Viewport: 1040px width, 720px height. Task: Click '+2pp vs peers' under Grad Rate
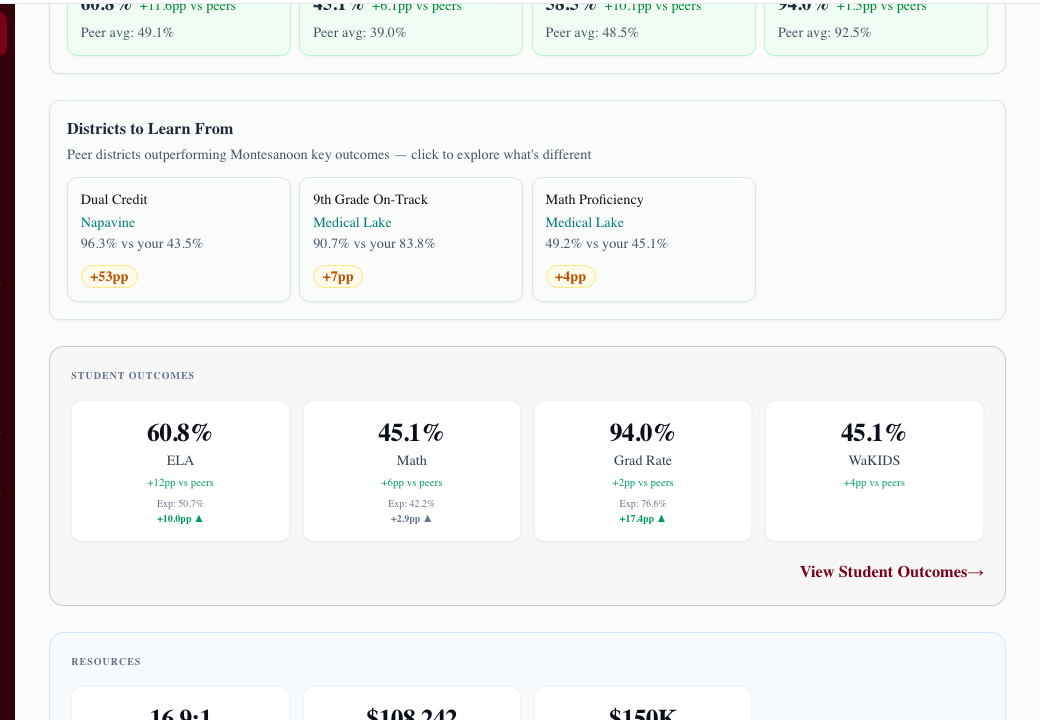click(643, 483)
